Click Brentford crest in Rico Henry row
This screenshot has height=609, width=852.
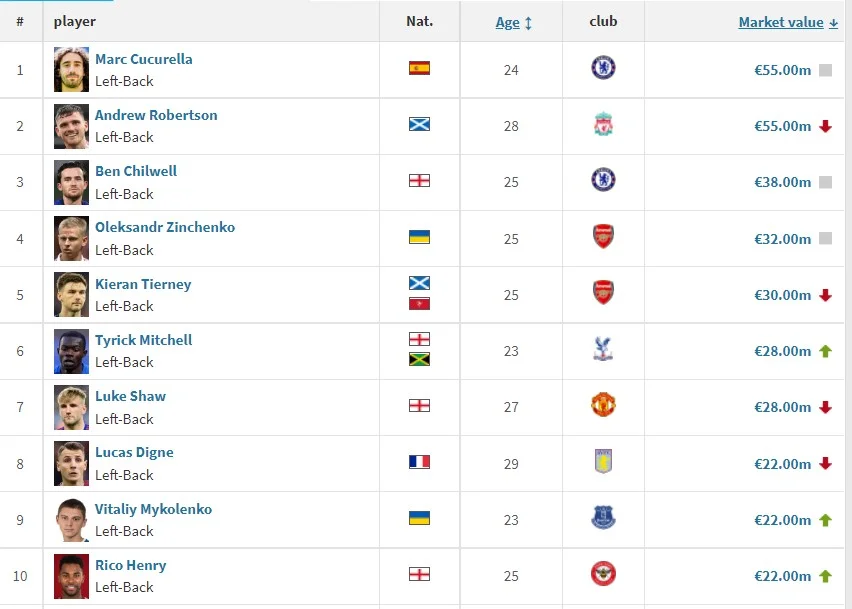603,574
